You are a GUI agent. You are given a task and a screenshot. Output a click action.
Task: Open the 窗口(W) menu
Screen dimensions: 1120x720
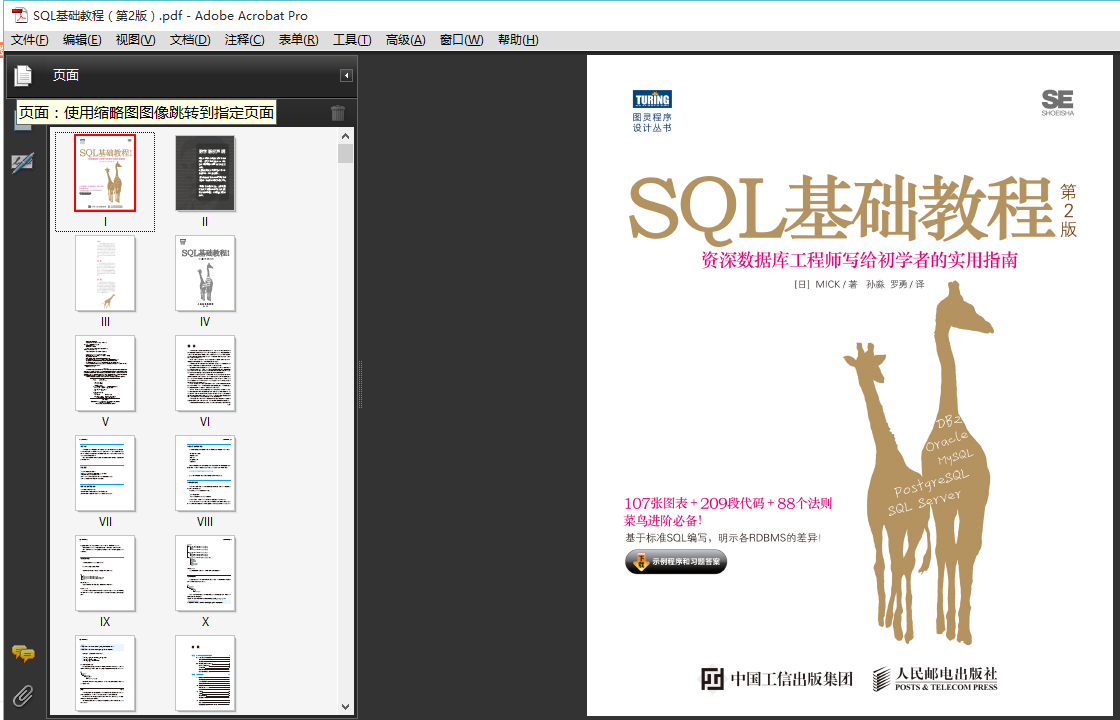(461, 40)
